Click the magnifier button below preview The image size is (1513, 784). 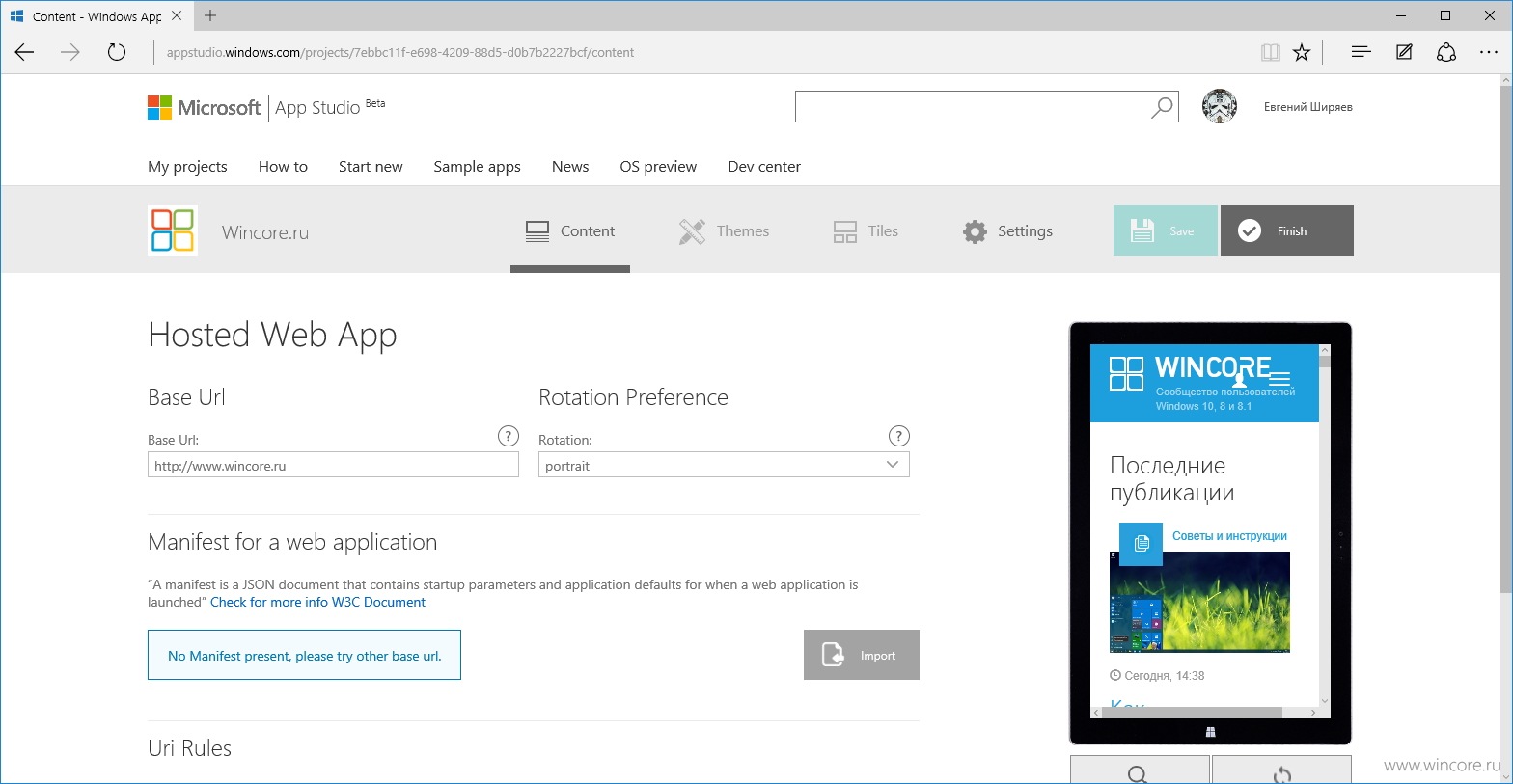1139,770
